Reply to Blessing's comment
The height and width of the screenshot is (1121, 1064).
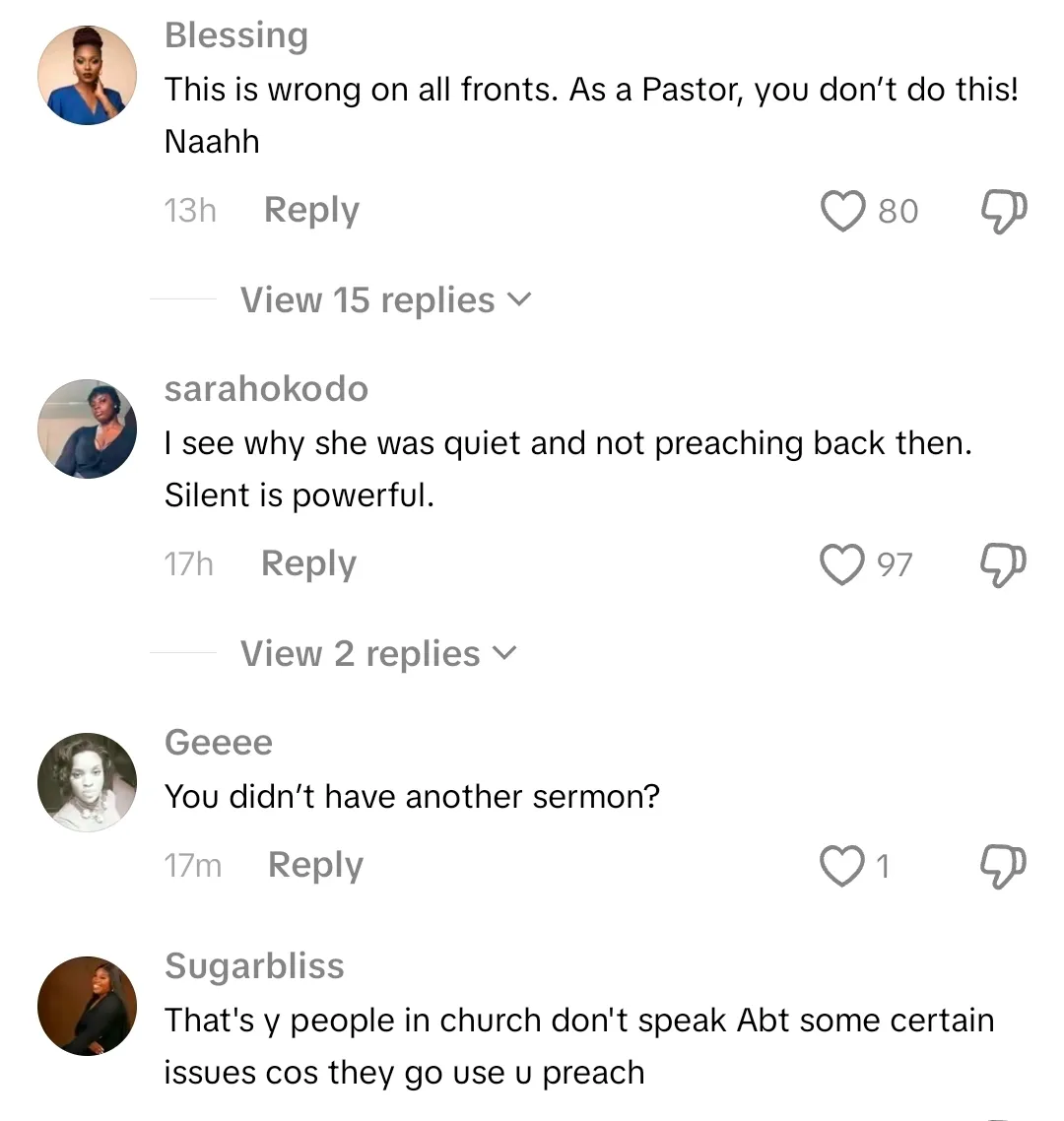tap(311, 211)
